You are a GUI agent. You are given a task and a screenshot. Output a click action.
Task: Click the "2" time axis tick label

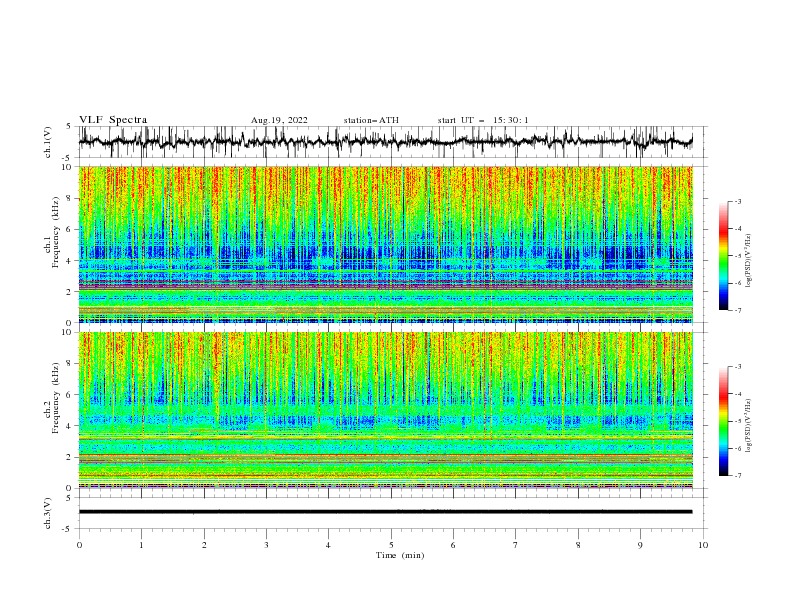click(x=204, y=545)
